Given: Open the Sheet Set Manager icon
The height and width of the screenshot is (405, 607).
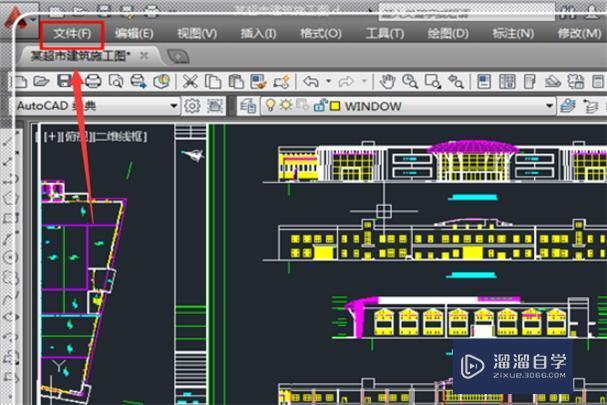Looking at the screenshot, I should [553, 82].
